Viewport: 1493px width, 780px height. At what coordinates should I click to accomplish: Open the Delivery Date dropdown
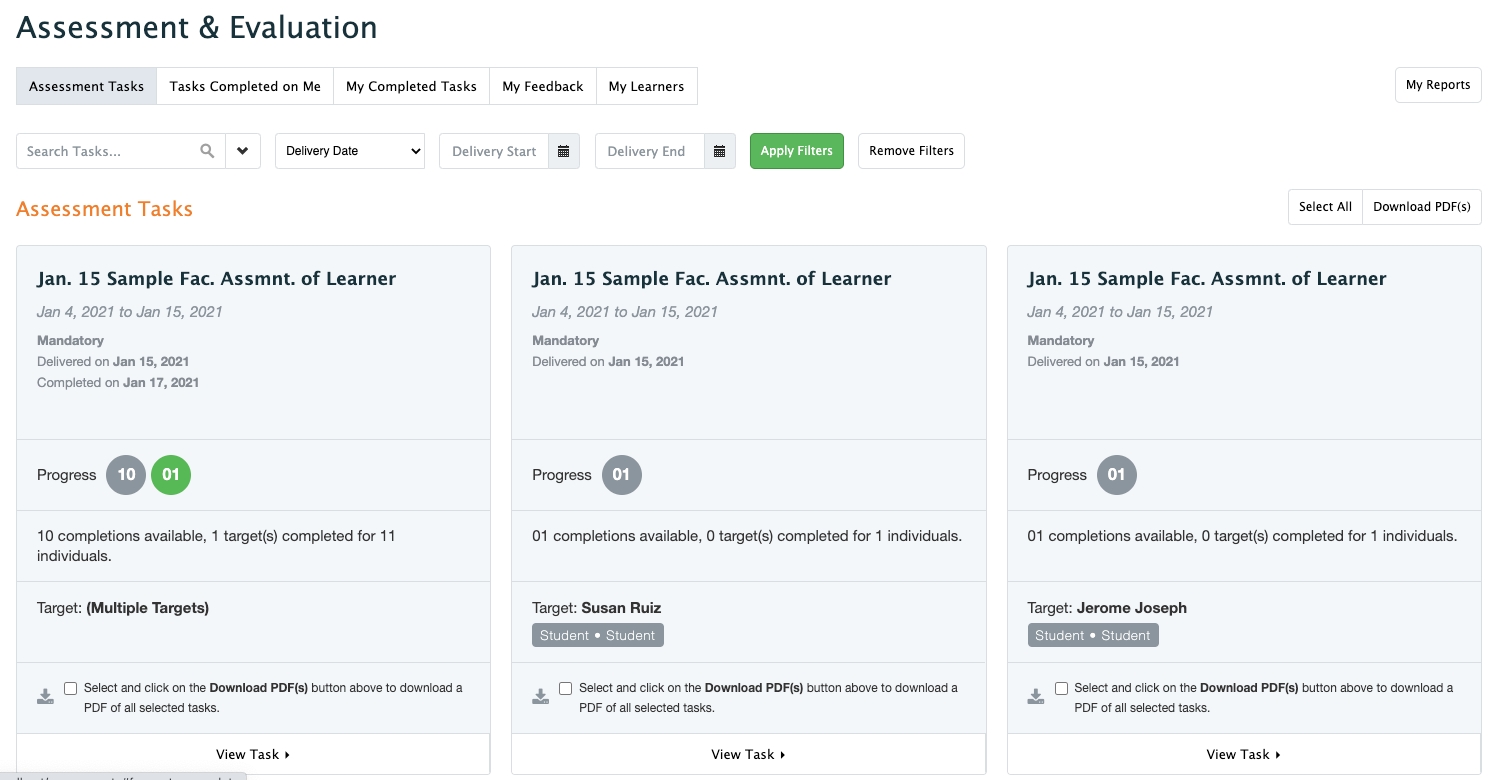[350, 151]
